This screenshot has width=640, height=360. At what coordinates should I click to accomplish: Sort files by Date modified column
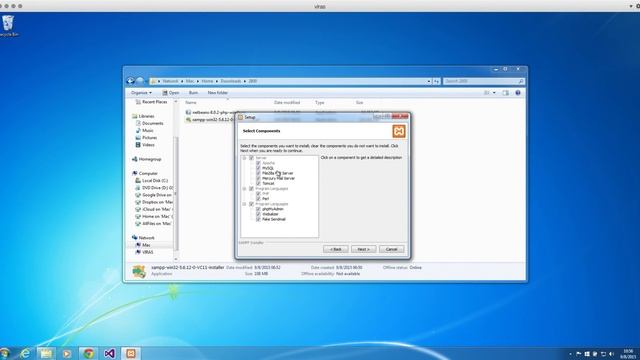tap(287, 102)
